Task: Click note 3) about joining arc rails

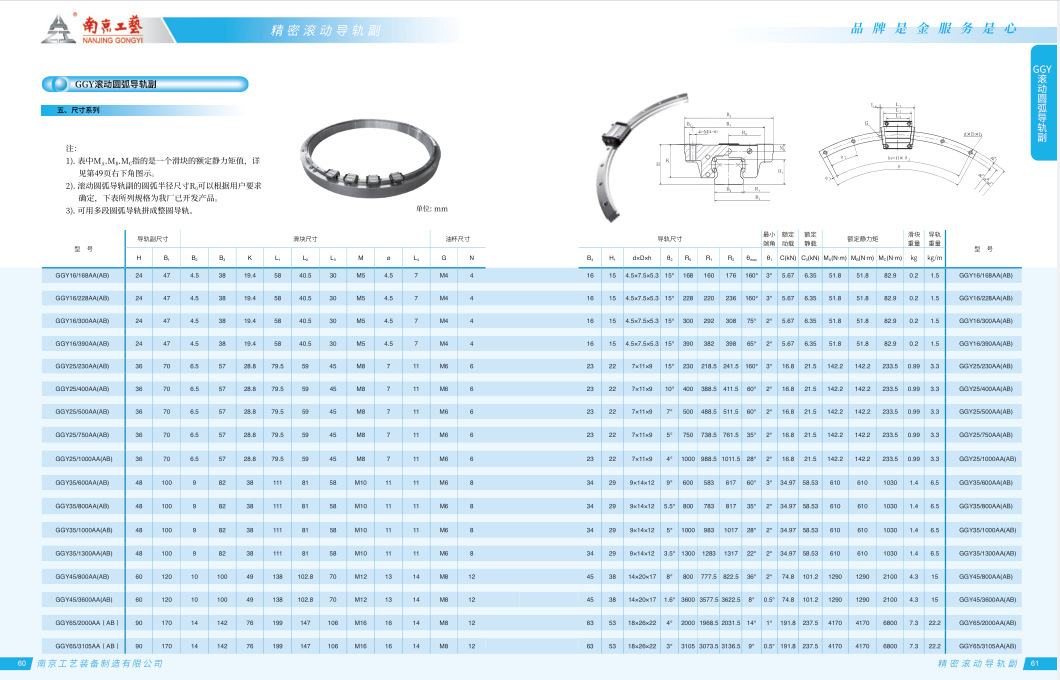Action: click(x=130, y=211)
